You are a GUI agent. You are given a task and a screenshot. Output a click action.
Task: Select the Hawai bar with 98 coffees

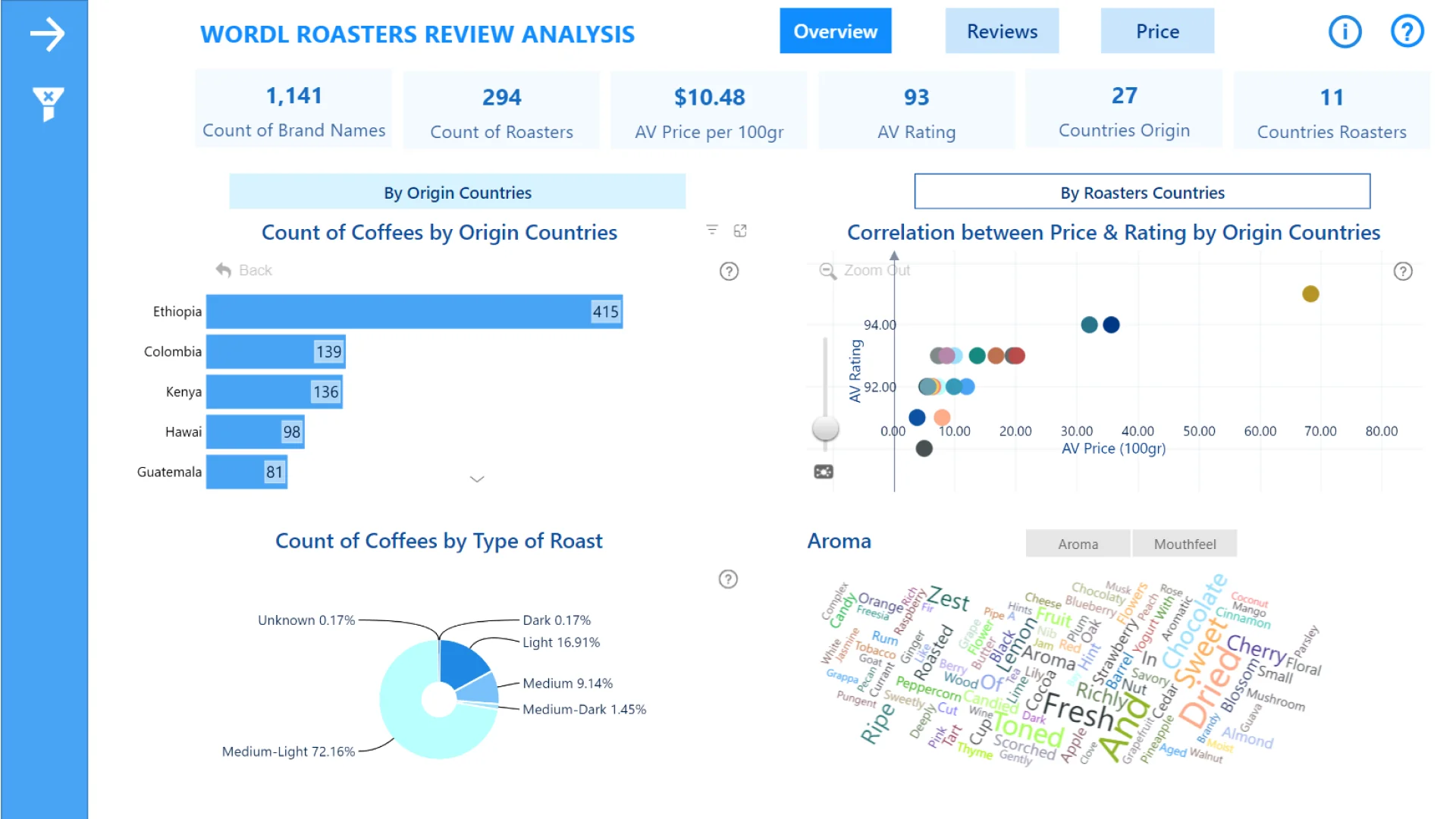coord(256,432)
